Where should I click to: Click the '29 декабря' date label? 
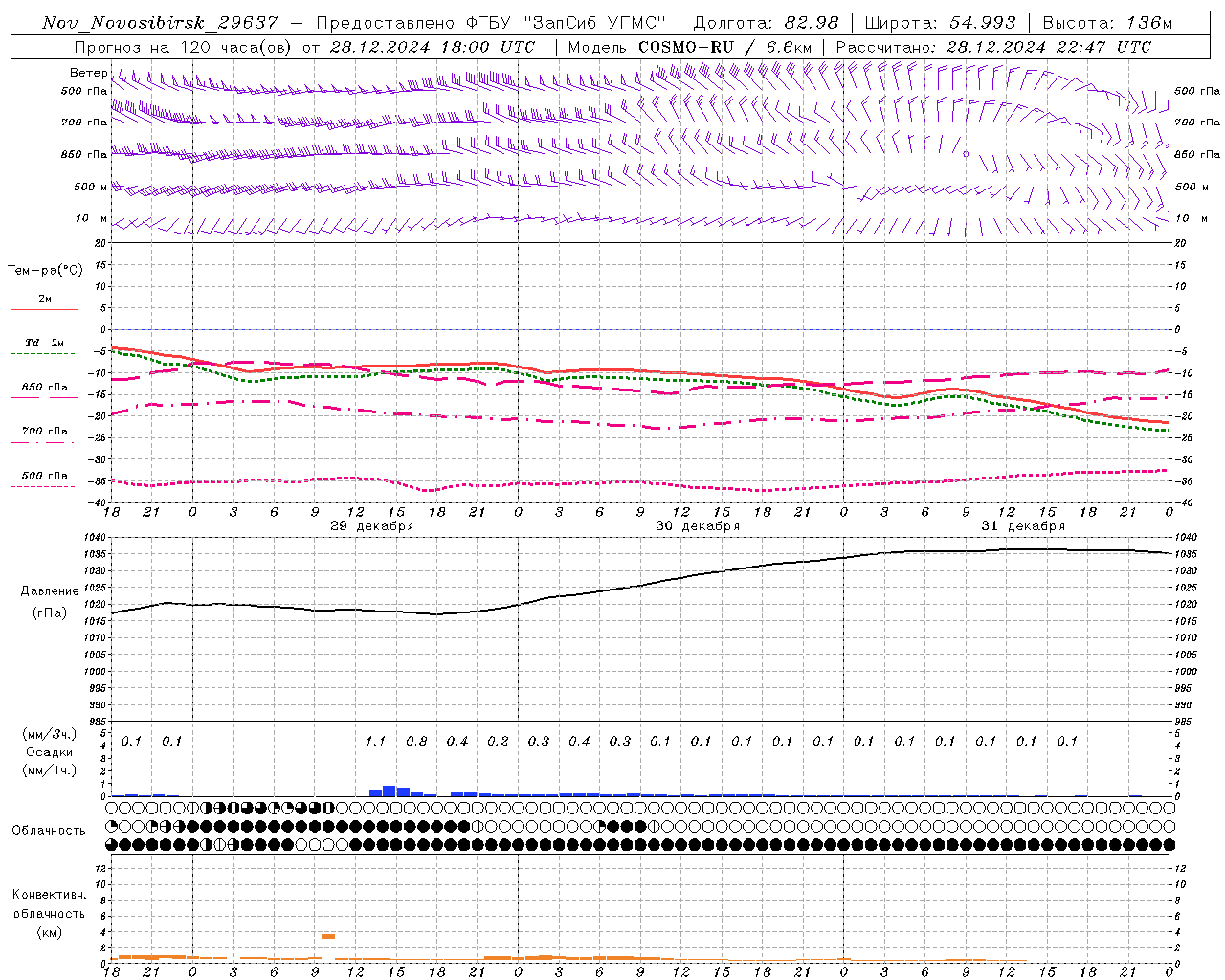pos(372,526)
